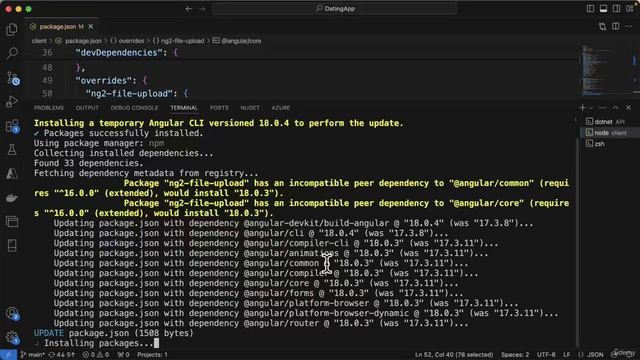Open the Explorer view in activity bar
Screen dimensions: 640x360
pos(12,29)
